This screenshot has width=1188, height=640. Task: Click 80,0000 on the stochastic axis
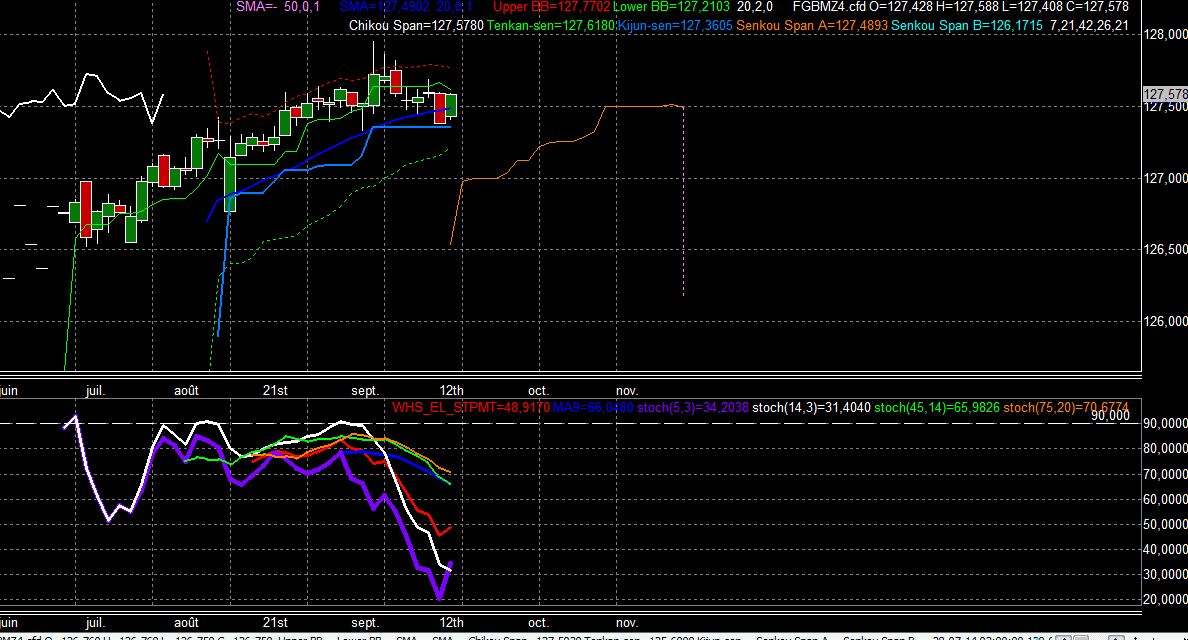coord(1165,448)
